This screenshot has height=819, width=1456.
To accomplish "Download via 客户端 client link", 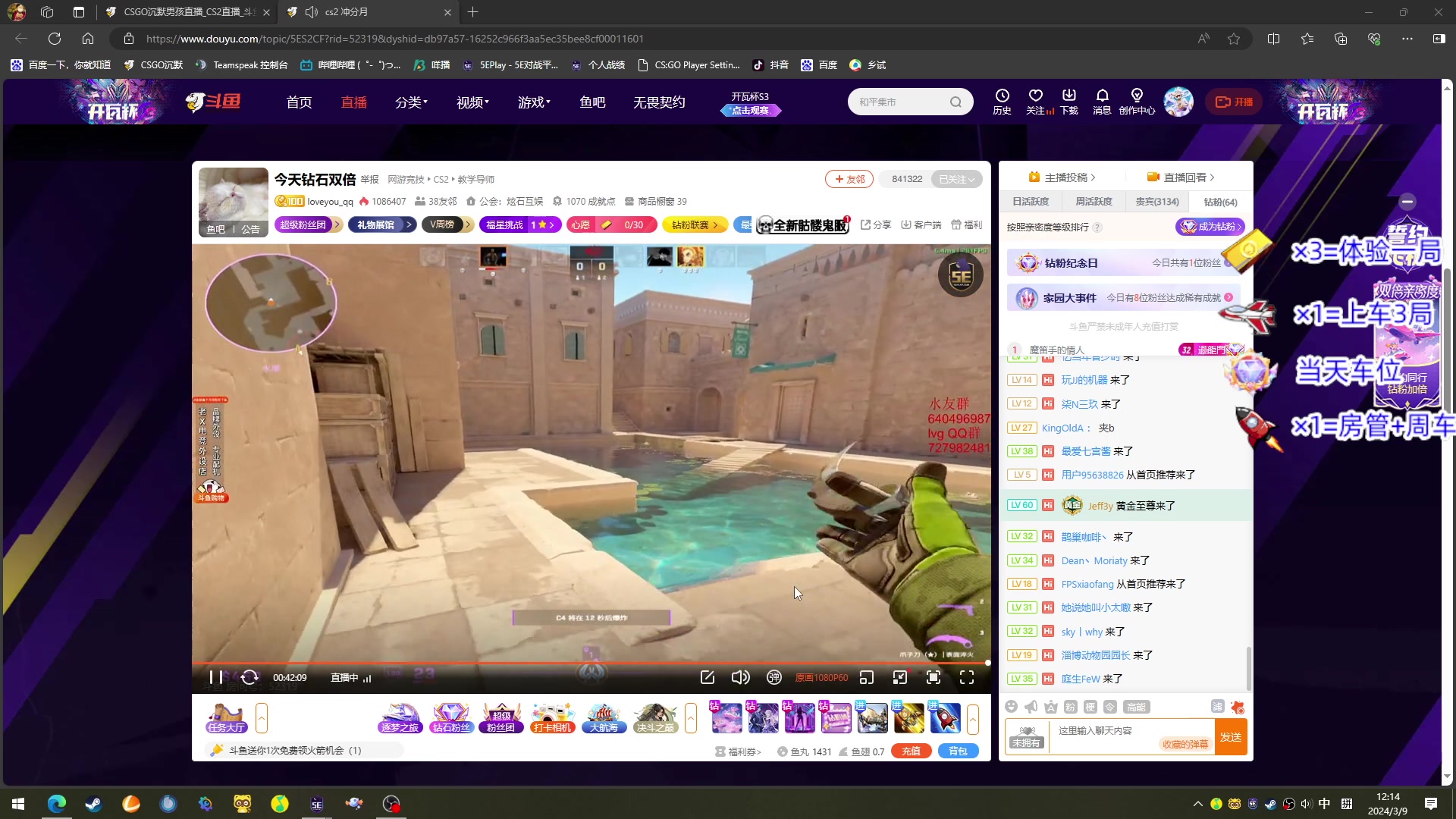I will click(921, 224).
